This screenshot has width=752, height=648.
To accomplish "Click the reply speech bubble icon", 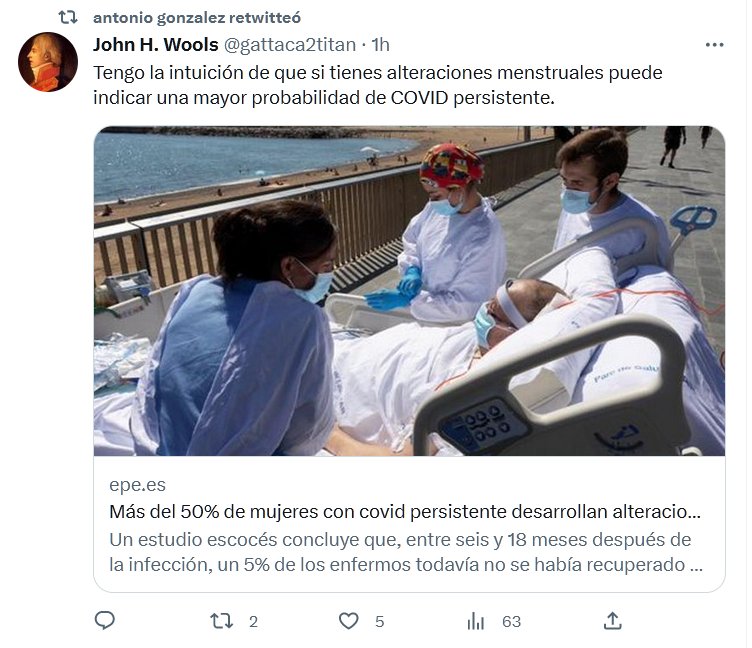I will [x=105, y=621].
